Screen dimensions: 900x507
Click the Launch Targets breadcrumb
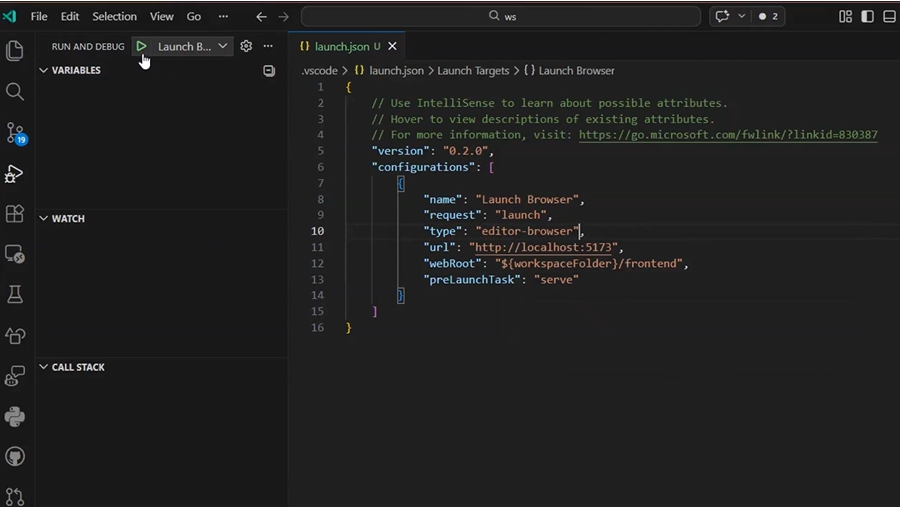pos(473,71)
